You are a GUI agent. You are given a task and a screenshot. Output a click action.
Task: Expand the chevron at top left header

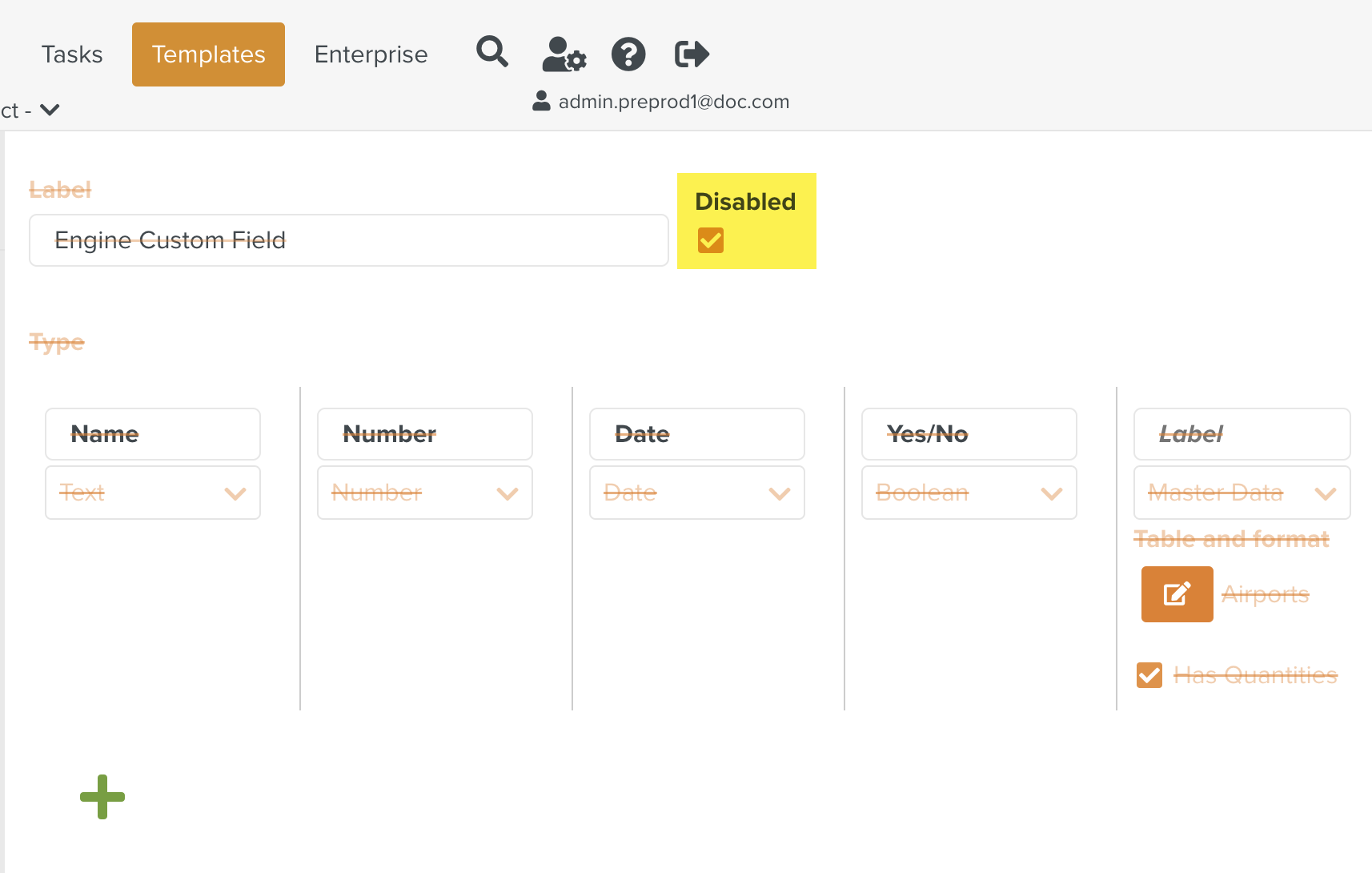[50, 110]
